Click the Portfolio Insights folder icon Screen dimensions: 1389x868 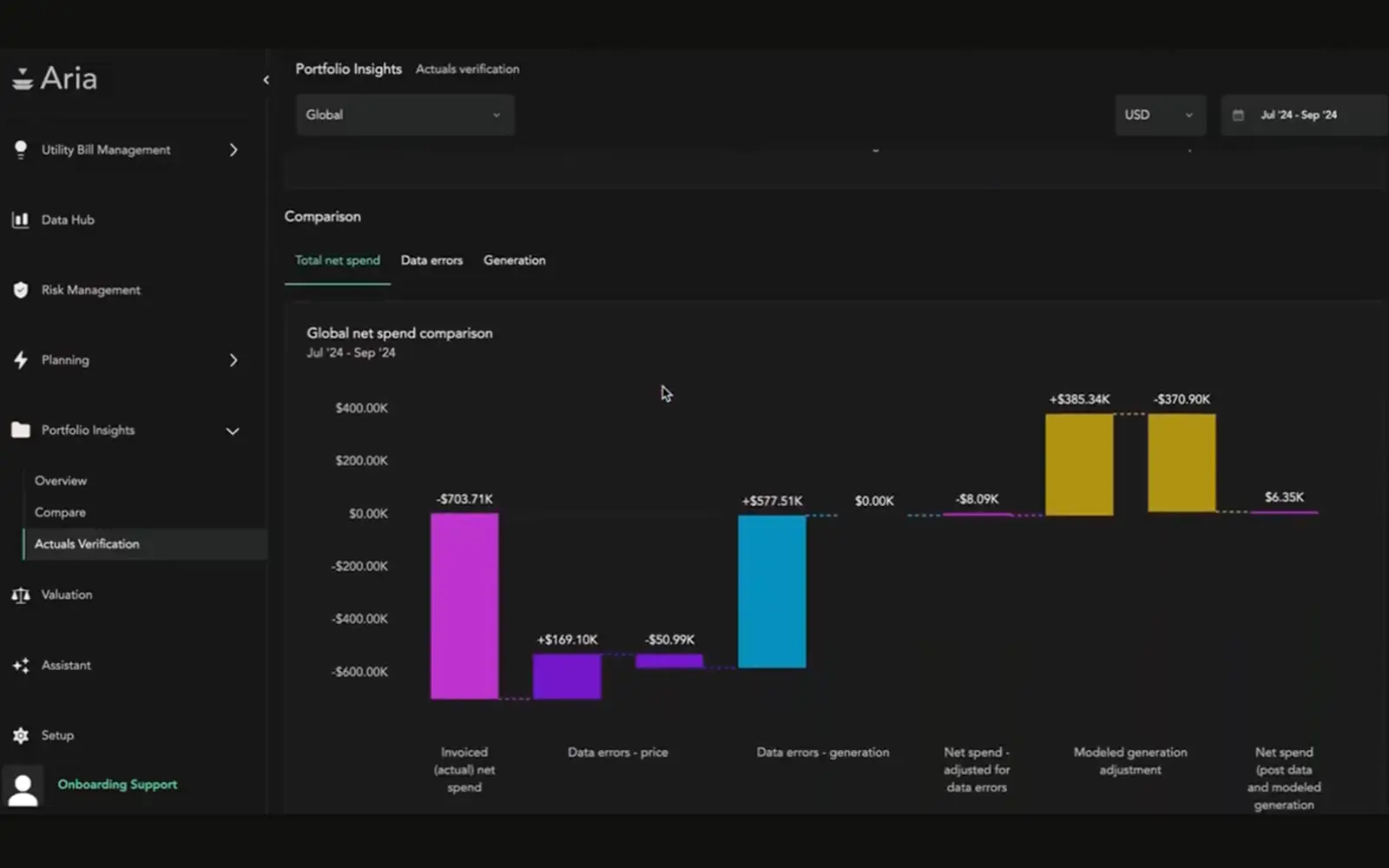coord(21,430)
